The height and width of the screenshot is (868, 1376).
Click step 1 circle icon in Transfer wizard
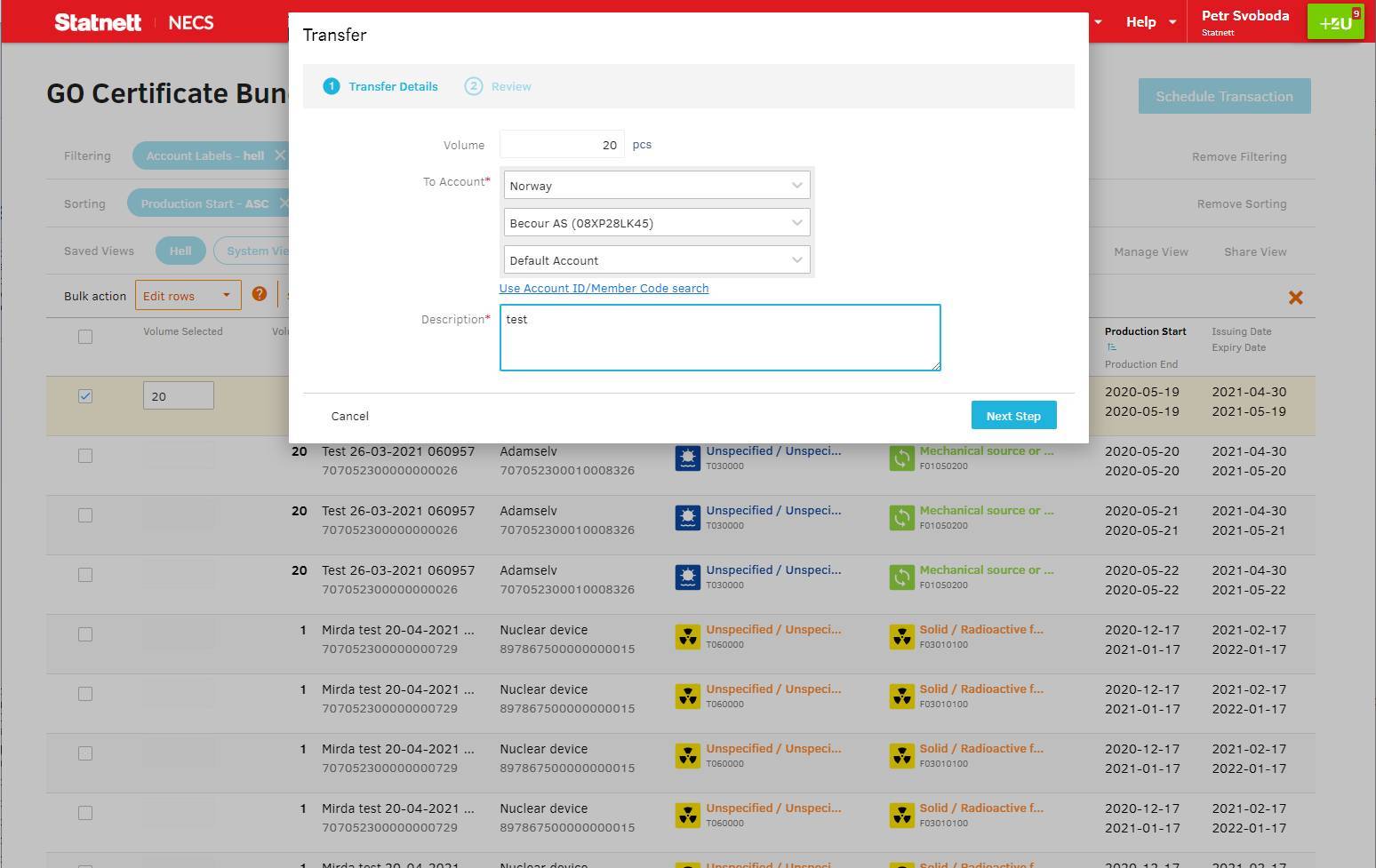click(331, 86)
